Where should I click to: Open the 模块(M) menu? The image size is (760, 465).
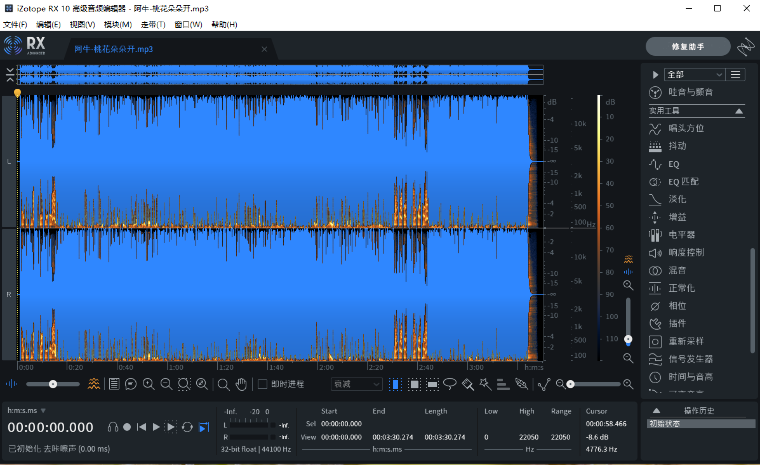click(118, 23)
